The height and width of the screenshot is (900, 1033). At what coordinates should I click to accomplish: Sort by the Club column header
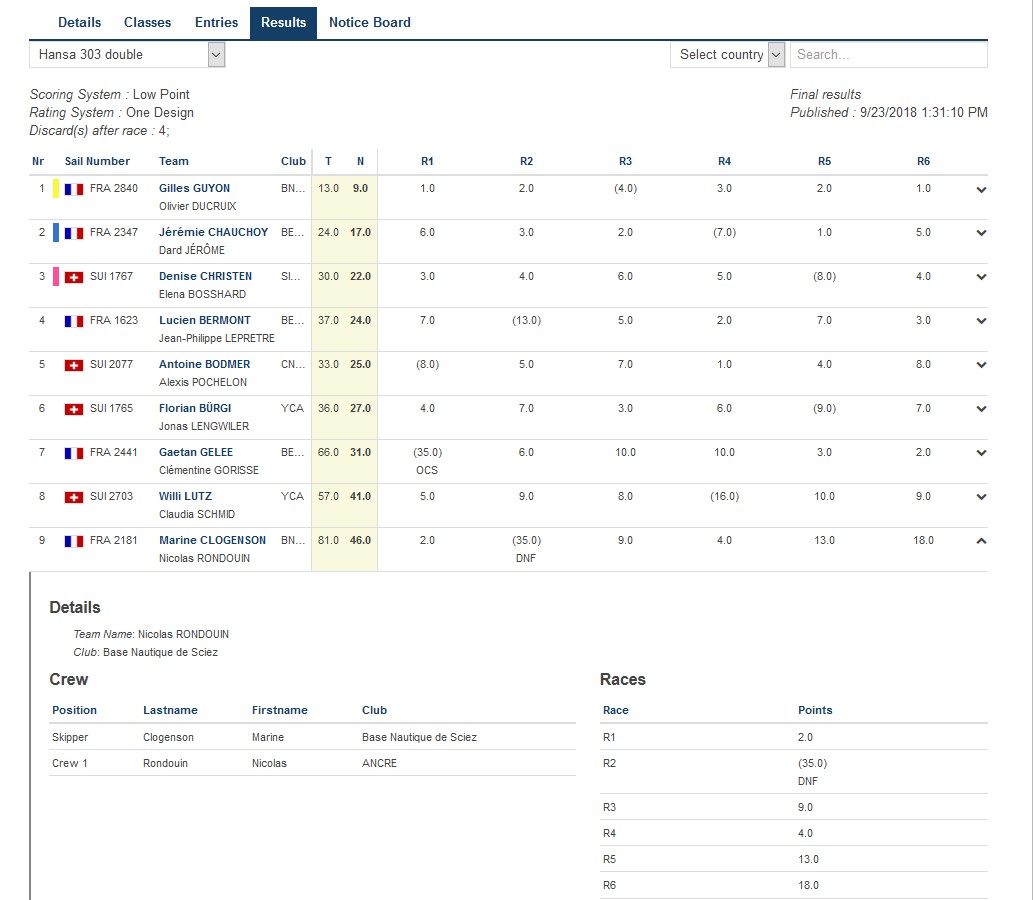pos(293,161)
